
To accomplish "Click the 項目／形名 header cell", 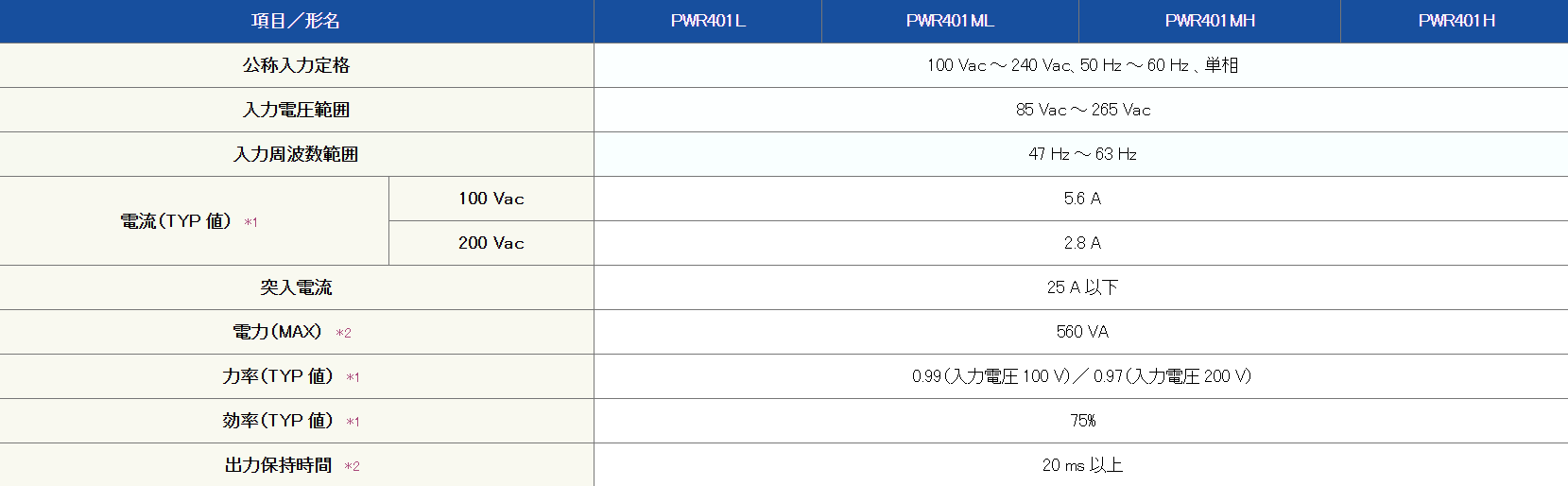I will [x=296, y=21].
